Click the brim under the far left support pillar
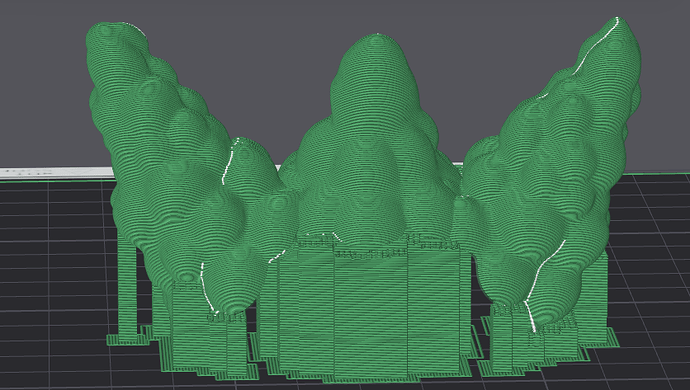The width and height of the screenshot is (690, 390). 128,340
